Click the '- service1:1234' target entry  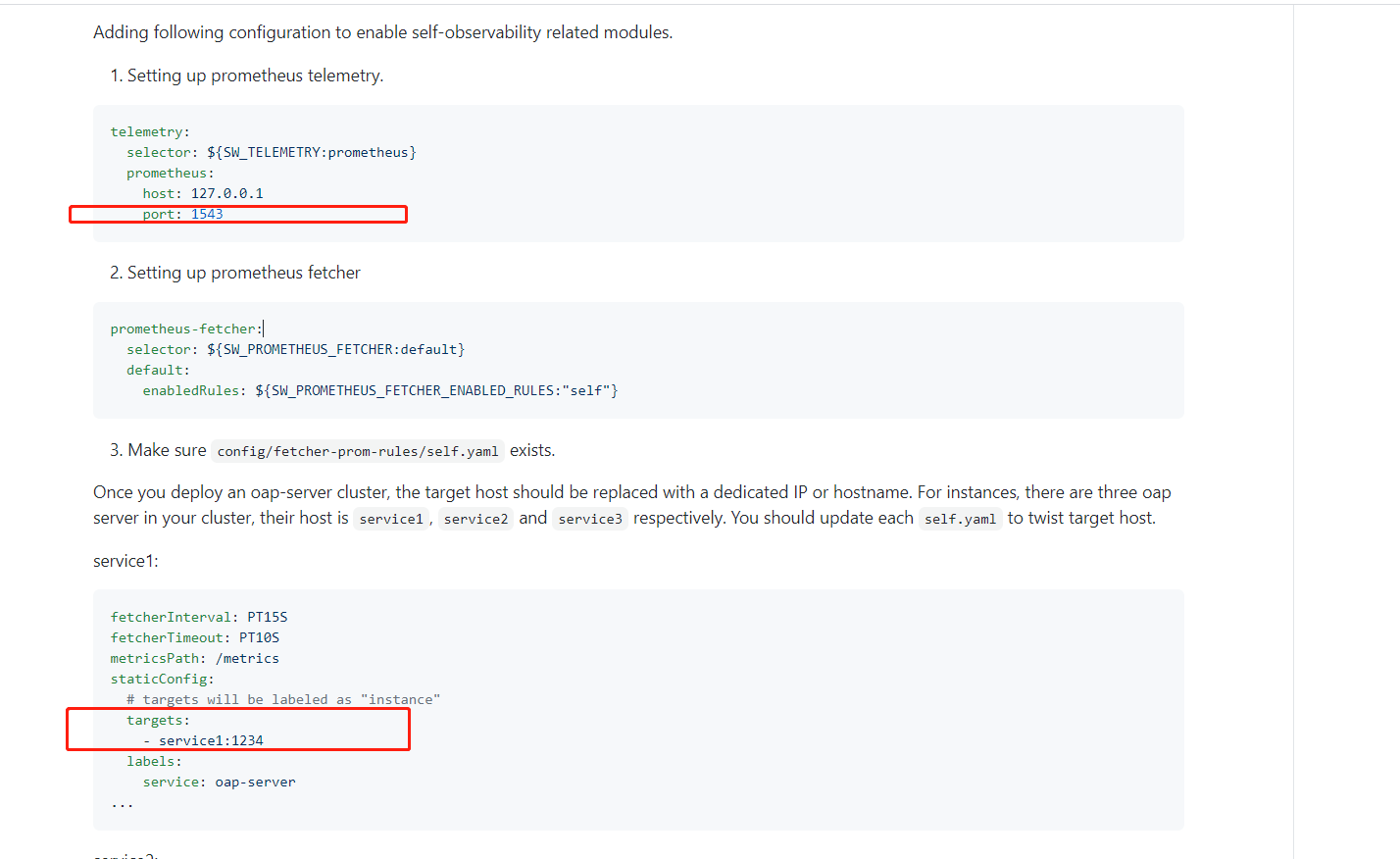pos(203,740)
